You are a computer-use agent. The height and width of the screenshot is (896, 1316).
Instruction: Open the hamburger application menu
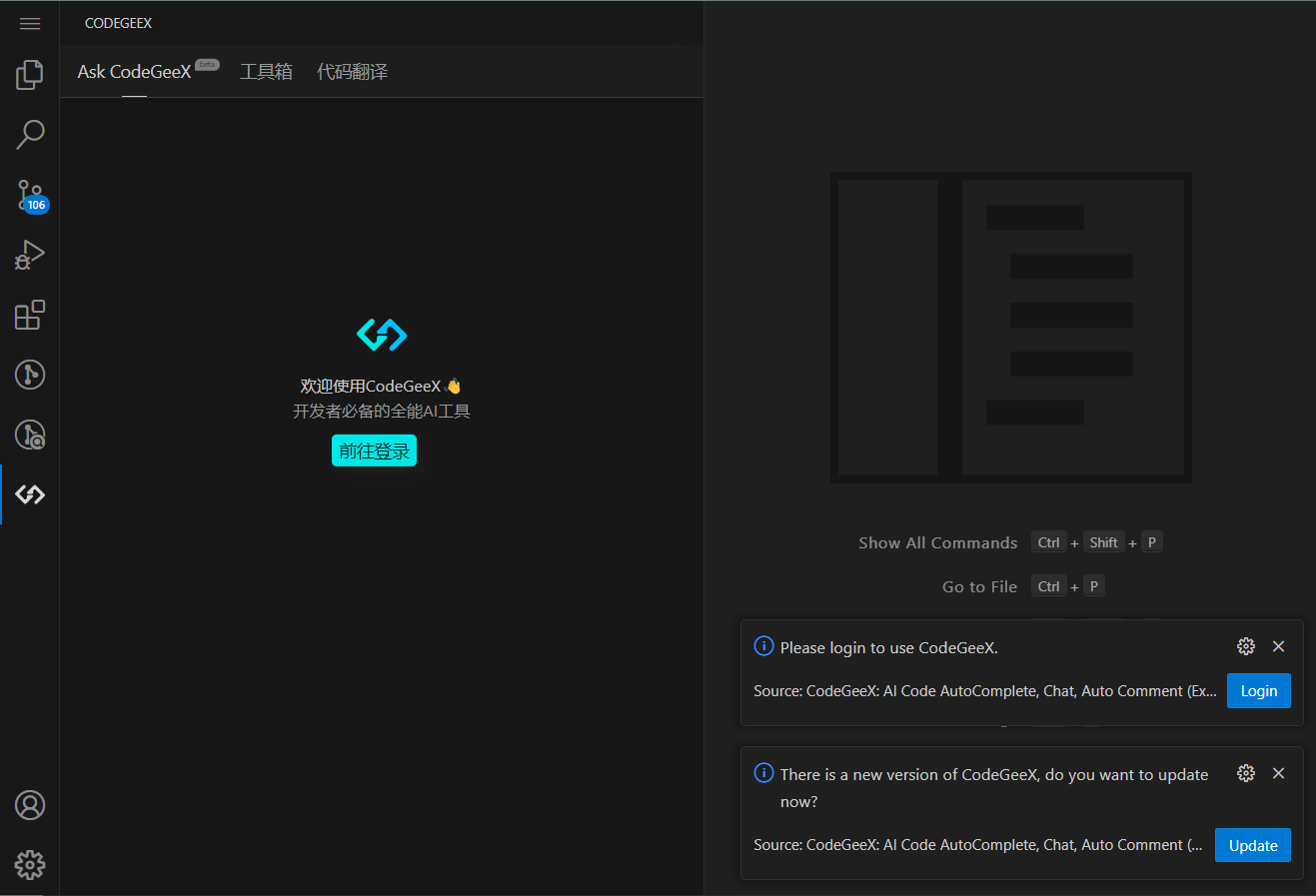tap(30, 23)
